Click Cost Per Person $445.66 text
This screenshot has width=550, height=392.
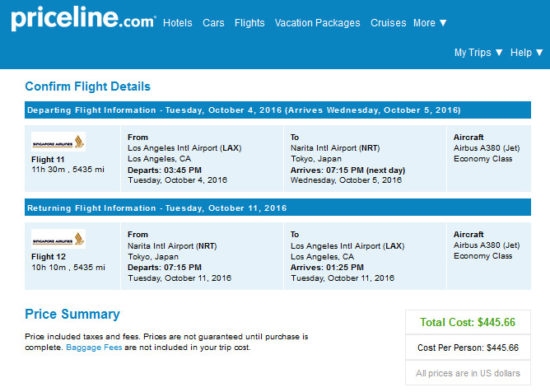(x=468, y=348)
